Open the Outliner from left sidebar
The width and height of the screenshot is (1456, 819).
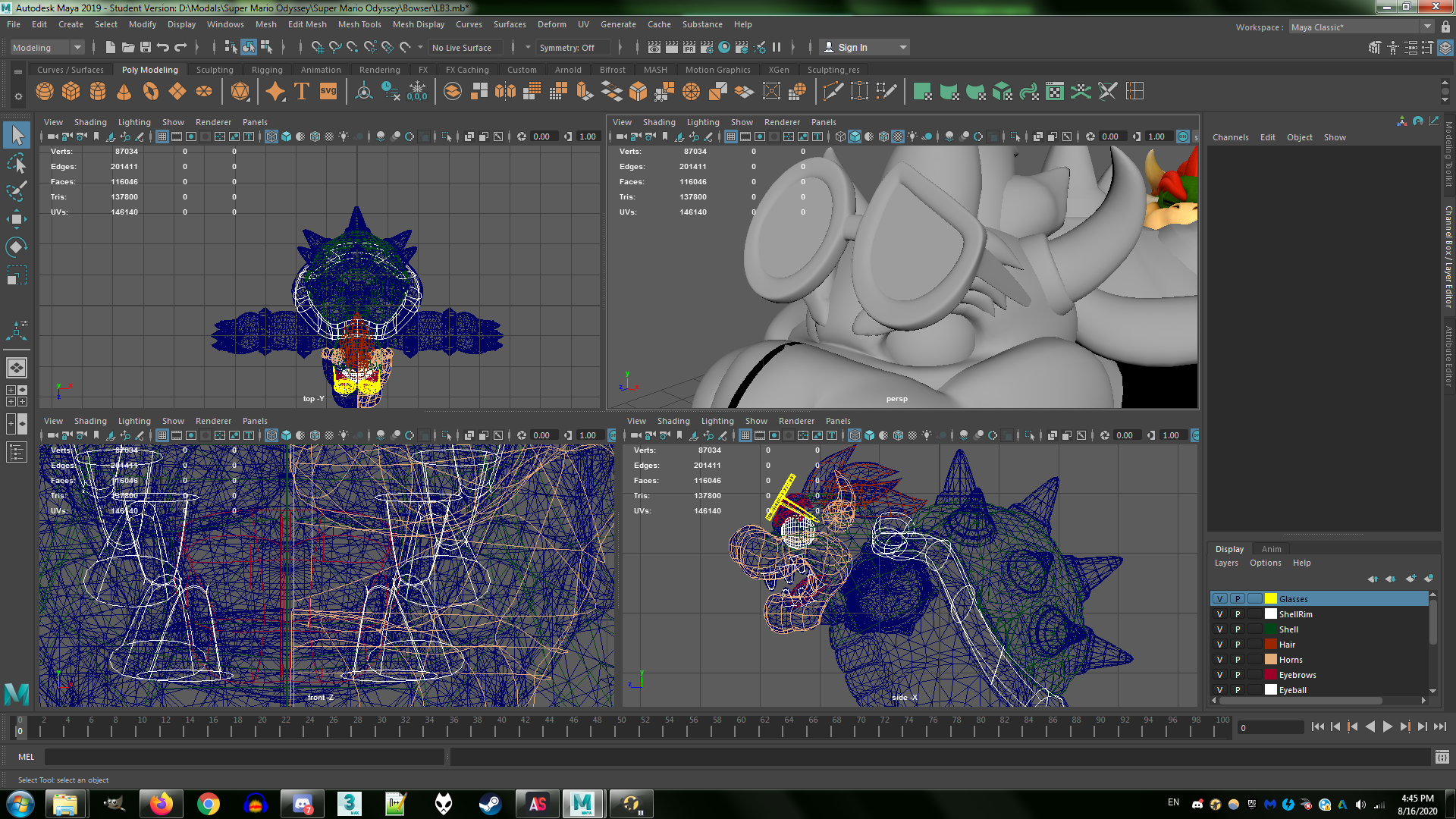pyautogui.click(x=17, y=453)
